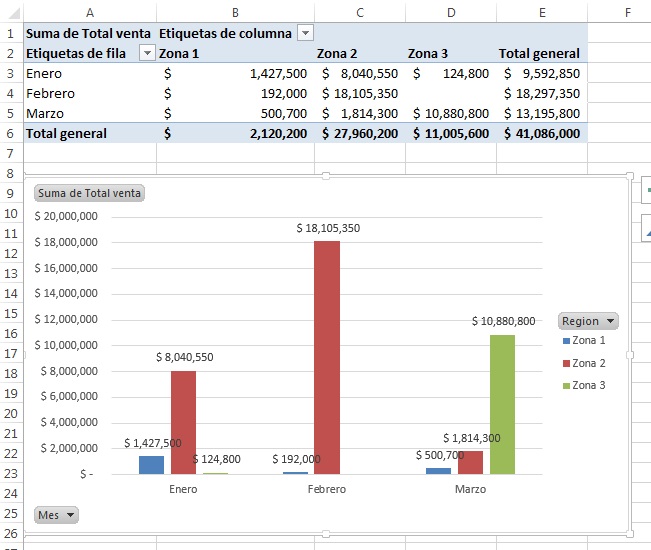
Task: Open the Etiquetas de columna filter dropdown
Action: (305, 33)
